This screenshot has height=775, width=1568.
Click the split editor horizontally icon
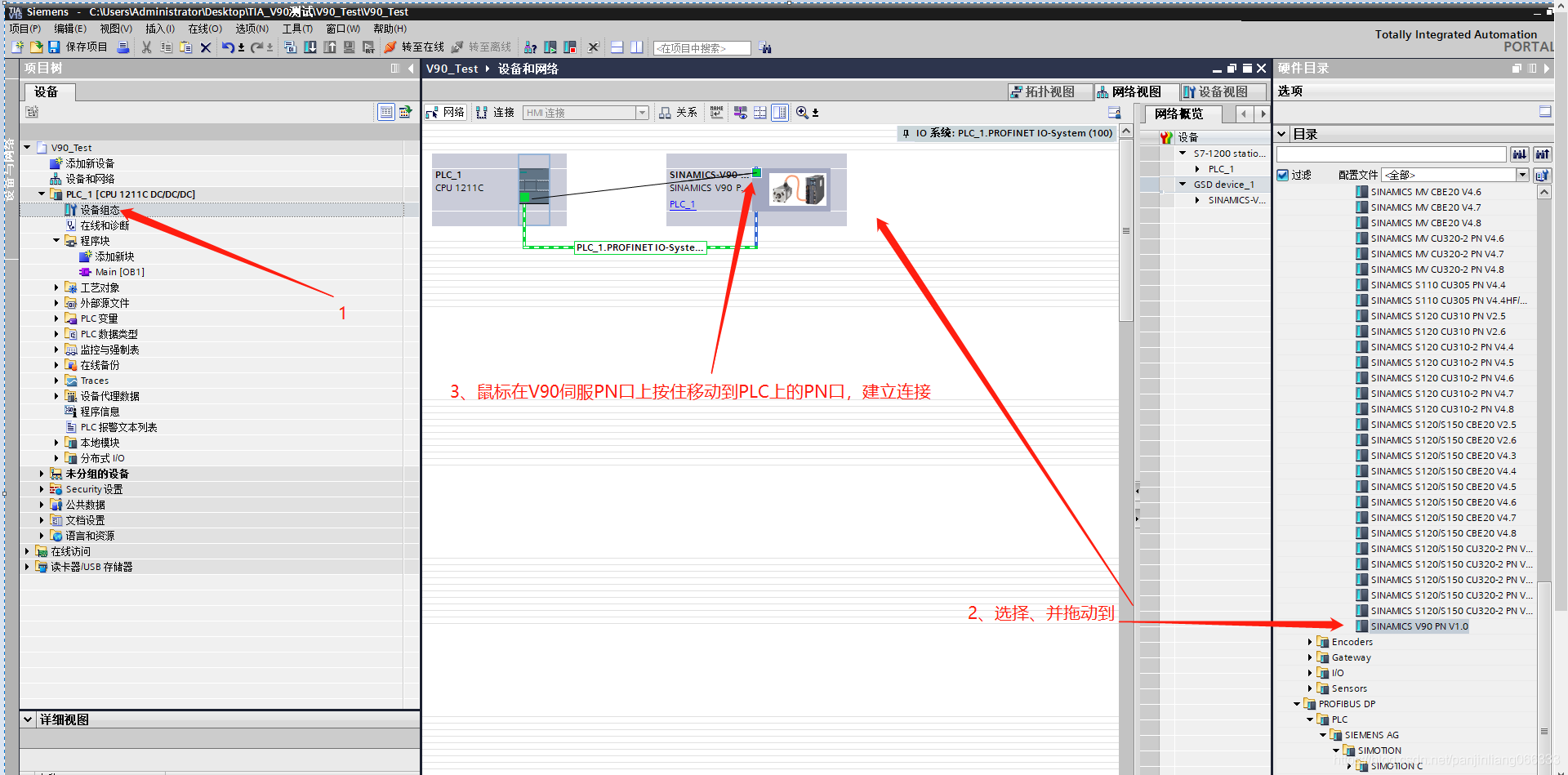click(x=617, y=47)
